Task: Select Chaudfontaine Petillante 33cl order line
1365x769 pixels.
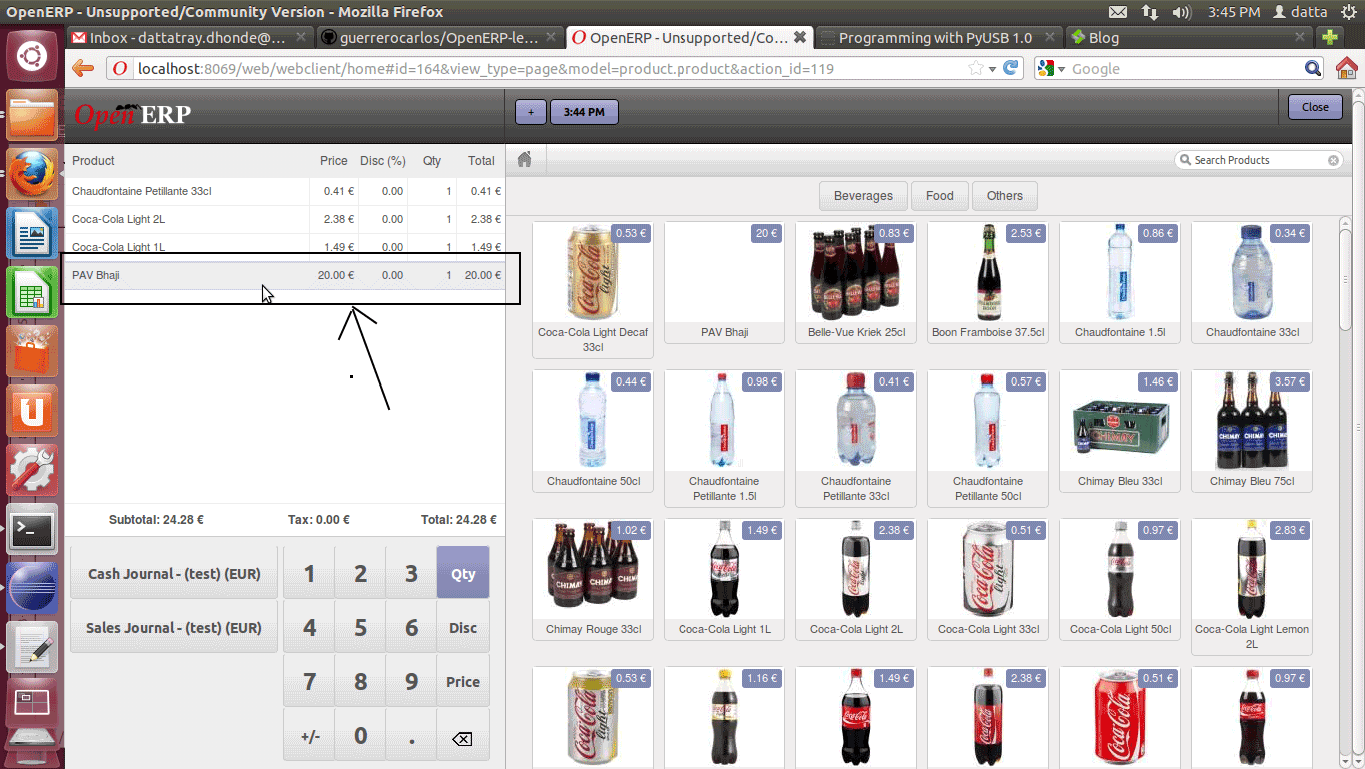Action: pos(285,191)
